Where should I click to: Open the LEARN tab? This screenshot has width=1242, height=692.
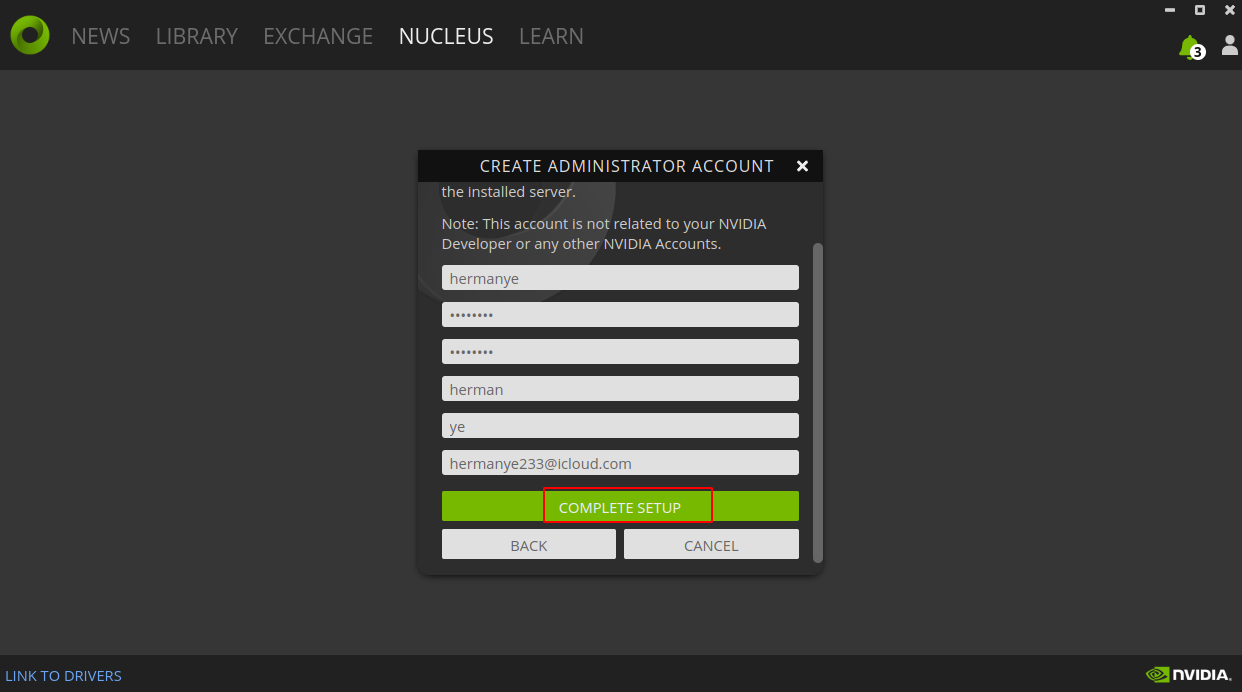[551, 36]
